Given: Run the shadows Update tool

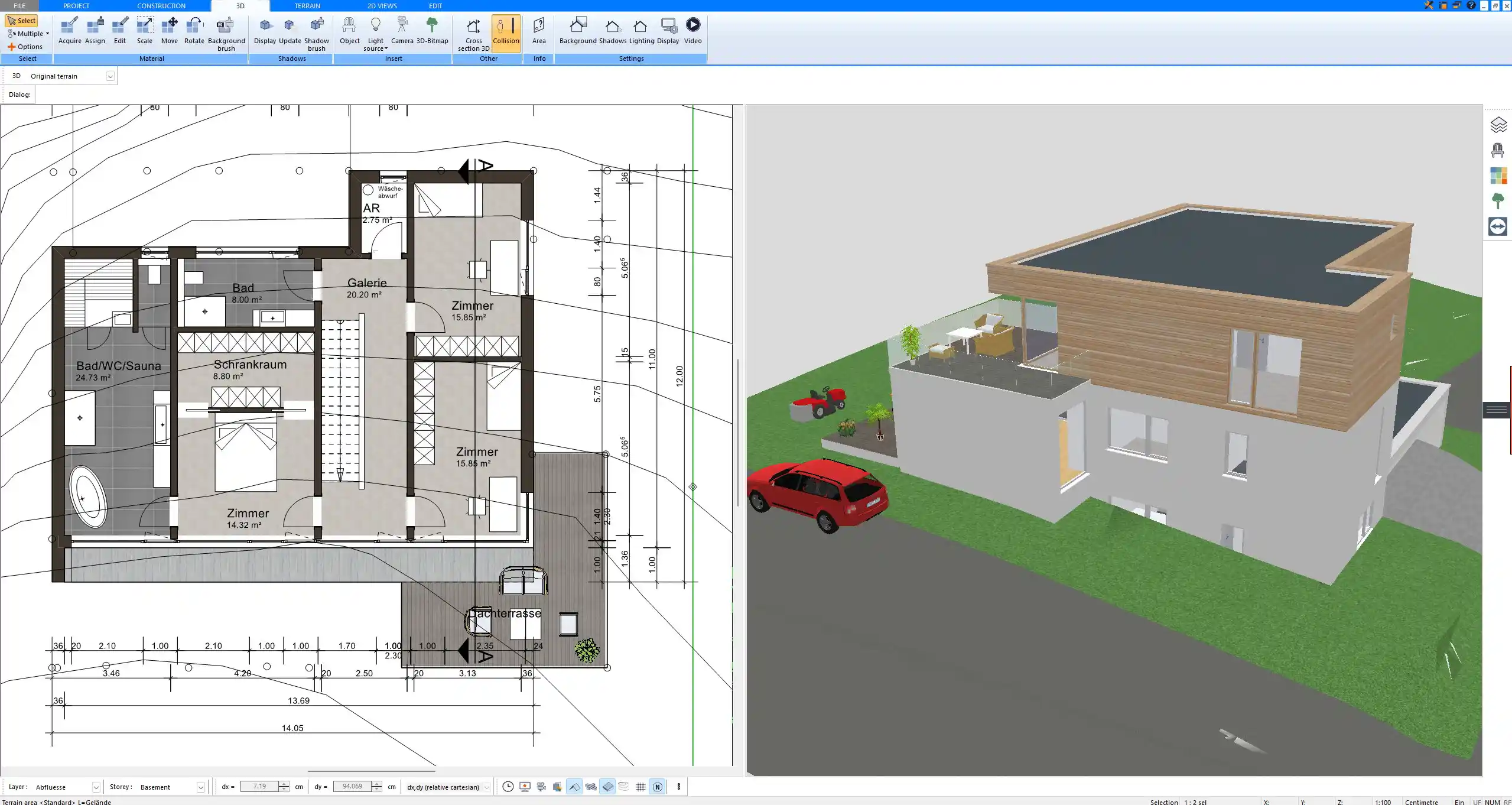Looking at the screenshot, I should click(x=290, y=31).
